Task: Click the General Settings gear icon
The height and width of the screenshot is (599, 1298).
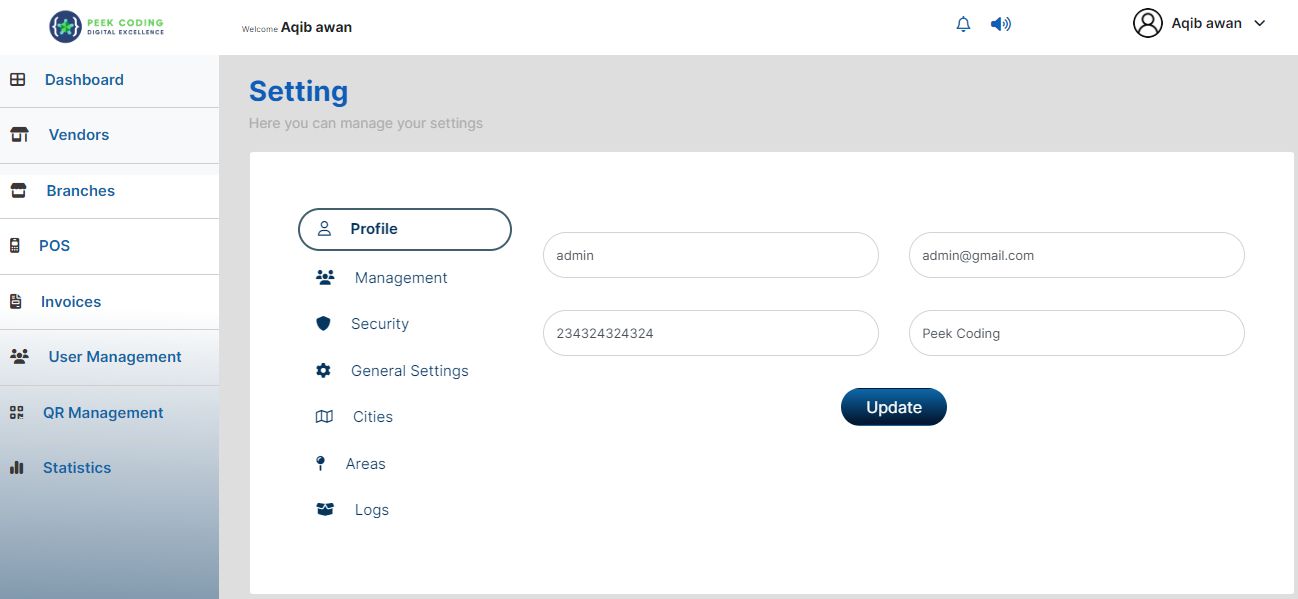Action: [x=323, y=371]
